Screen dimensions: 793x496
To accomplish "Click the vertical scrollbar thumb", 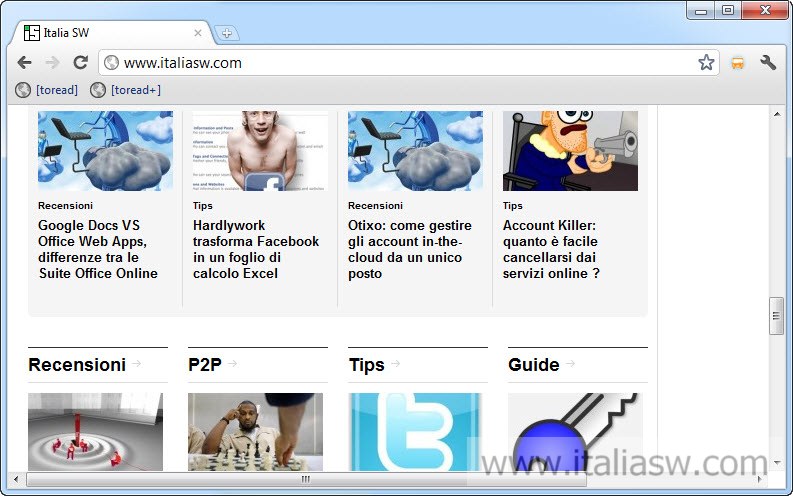I will coord(776,316).
